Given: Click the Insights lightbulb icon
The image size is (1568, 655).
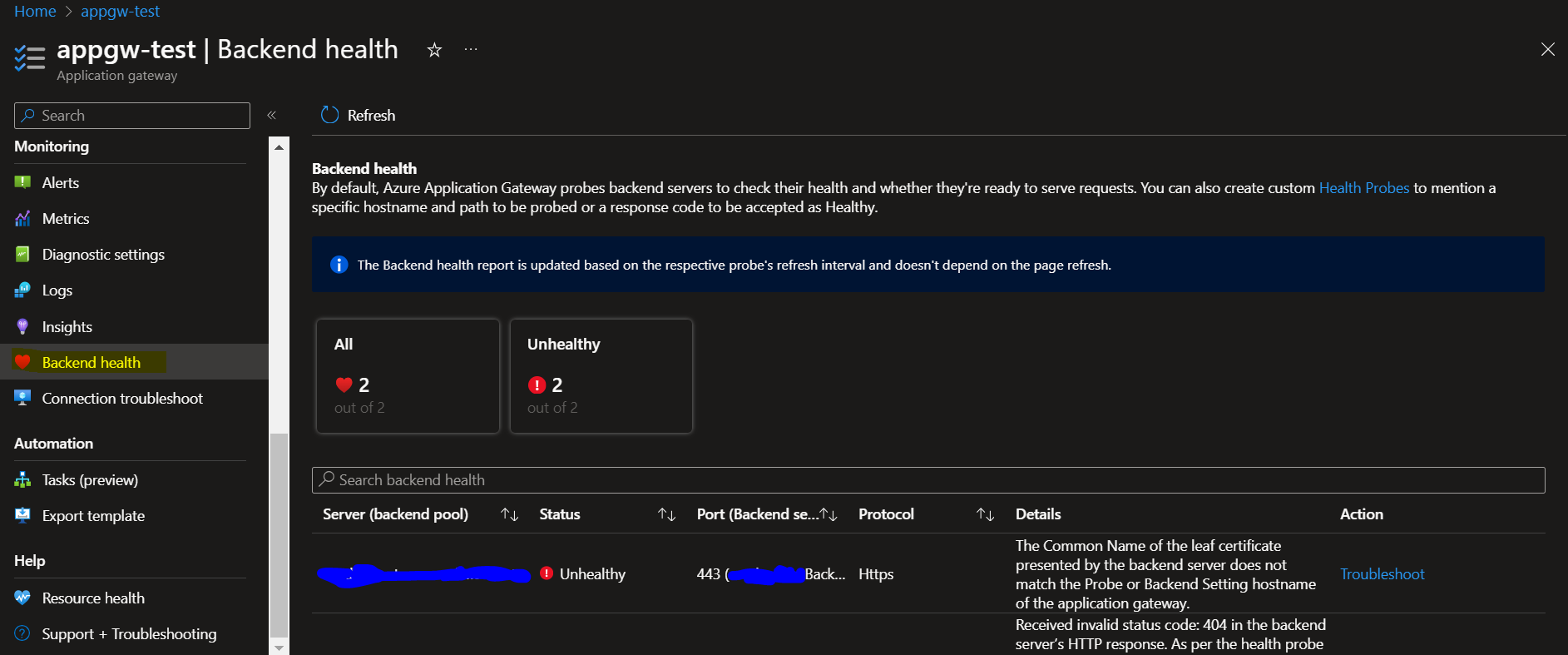Looking at the screenshot, I should coord(22,326).
